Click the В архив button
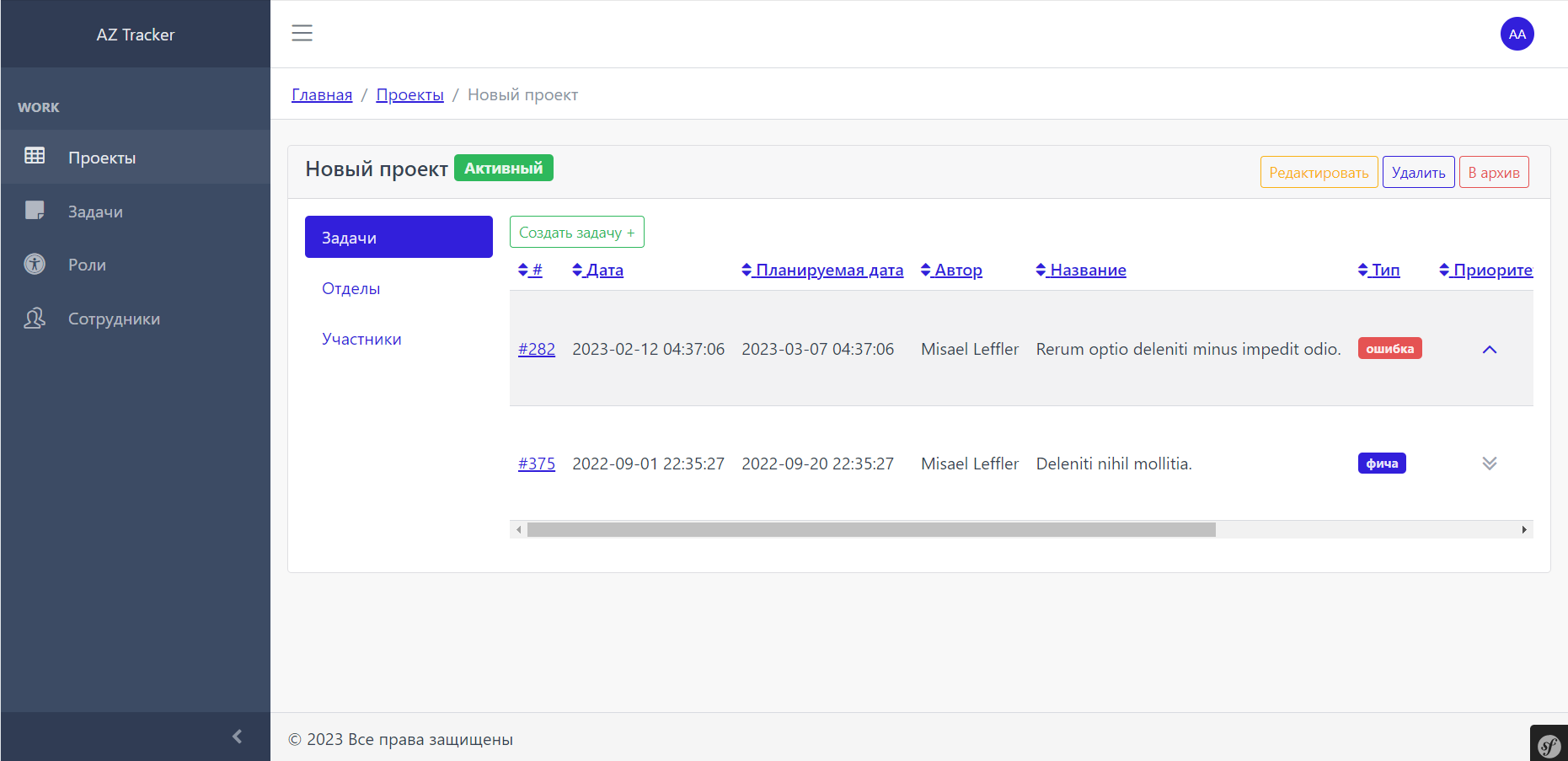This screenshot has height=761, width=1568. click(x=1493, y=172)
